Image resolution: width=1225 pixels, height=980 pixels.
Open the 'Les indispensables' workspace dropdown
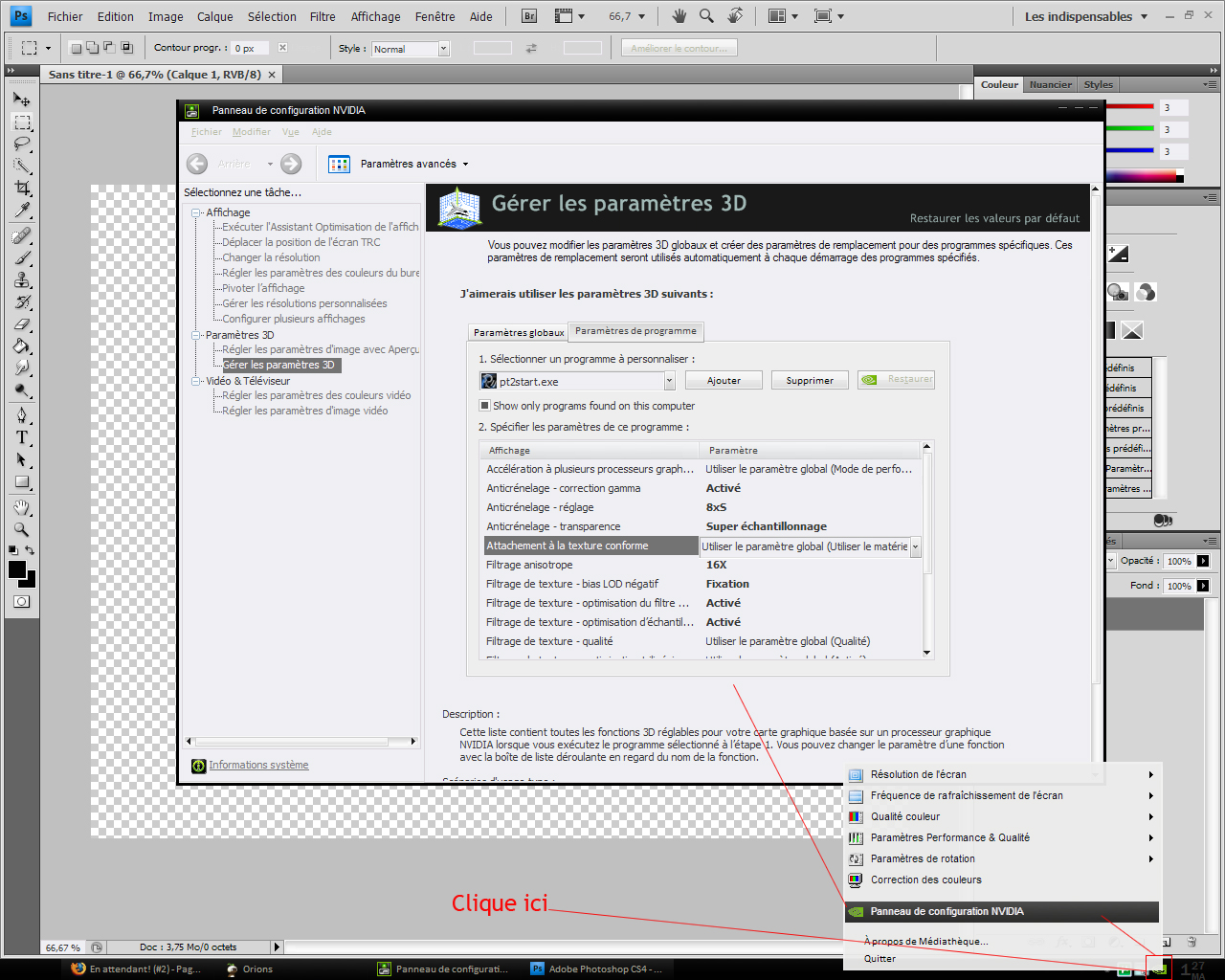pos(1086,16)
